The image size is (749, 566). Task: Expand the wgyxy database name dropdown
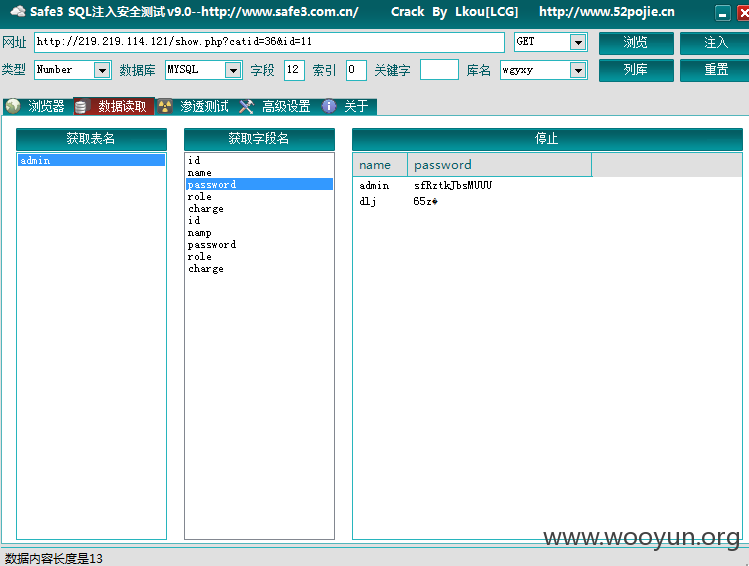578,71
